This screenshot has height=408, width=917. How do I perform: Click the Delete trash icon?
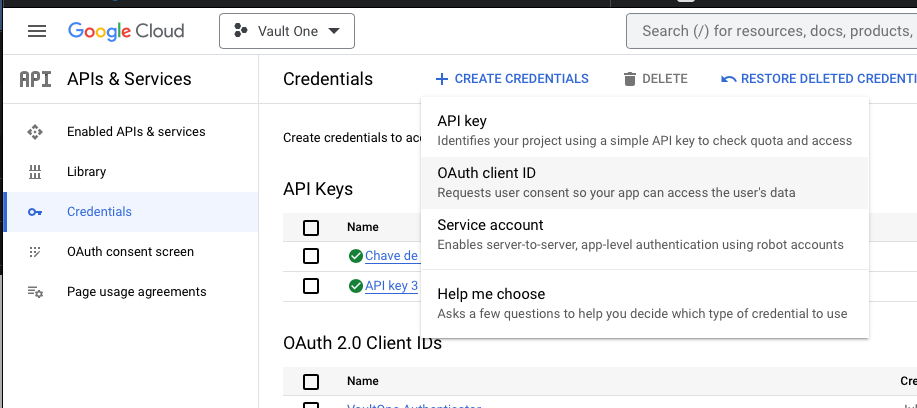tap(629, 79)
